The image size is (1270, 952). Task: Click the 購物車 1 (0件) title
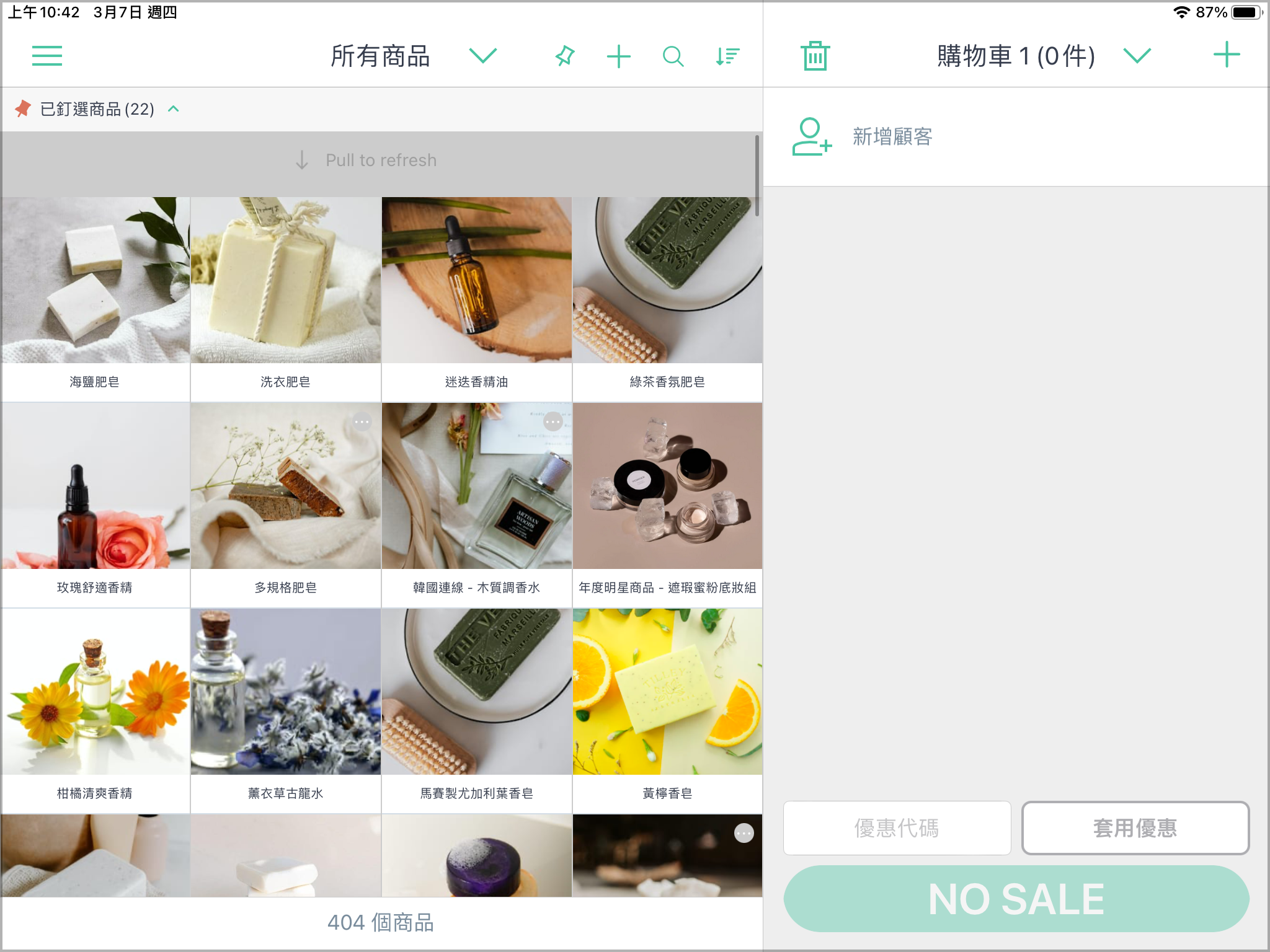1016,56
